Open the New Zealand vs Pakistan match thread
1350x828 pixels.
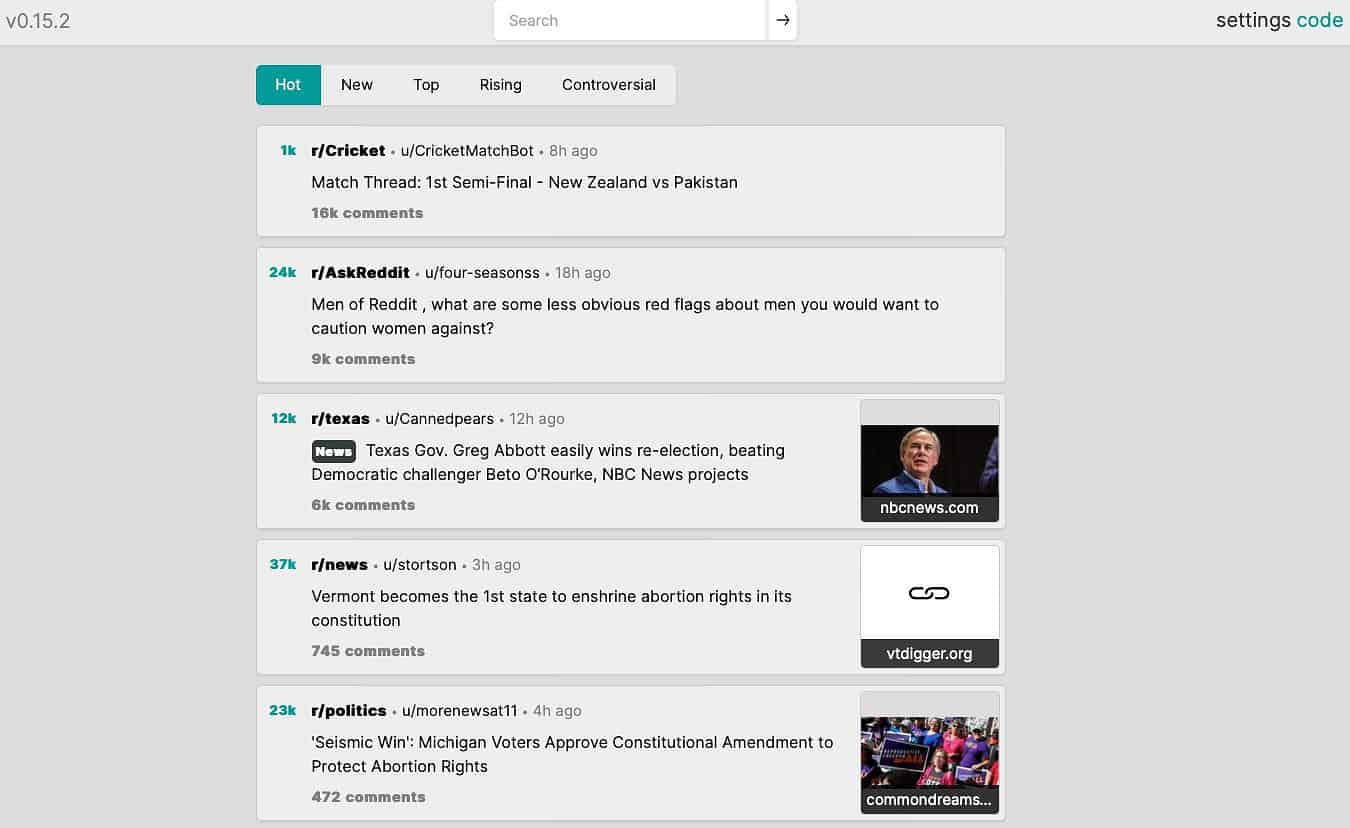tap(524, 183)
